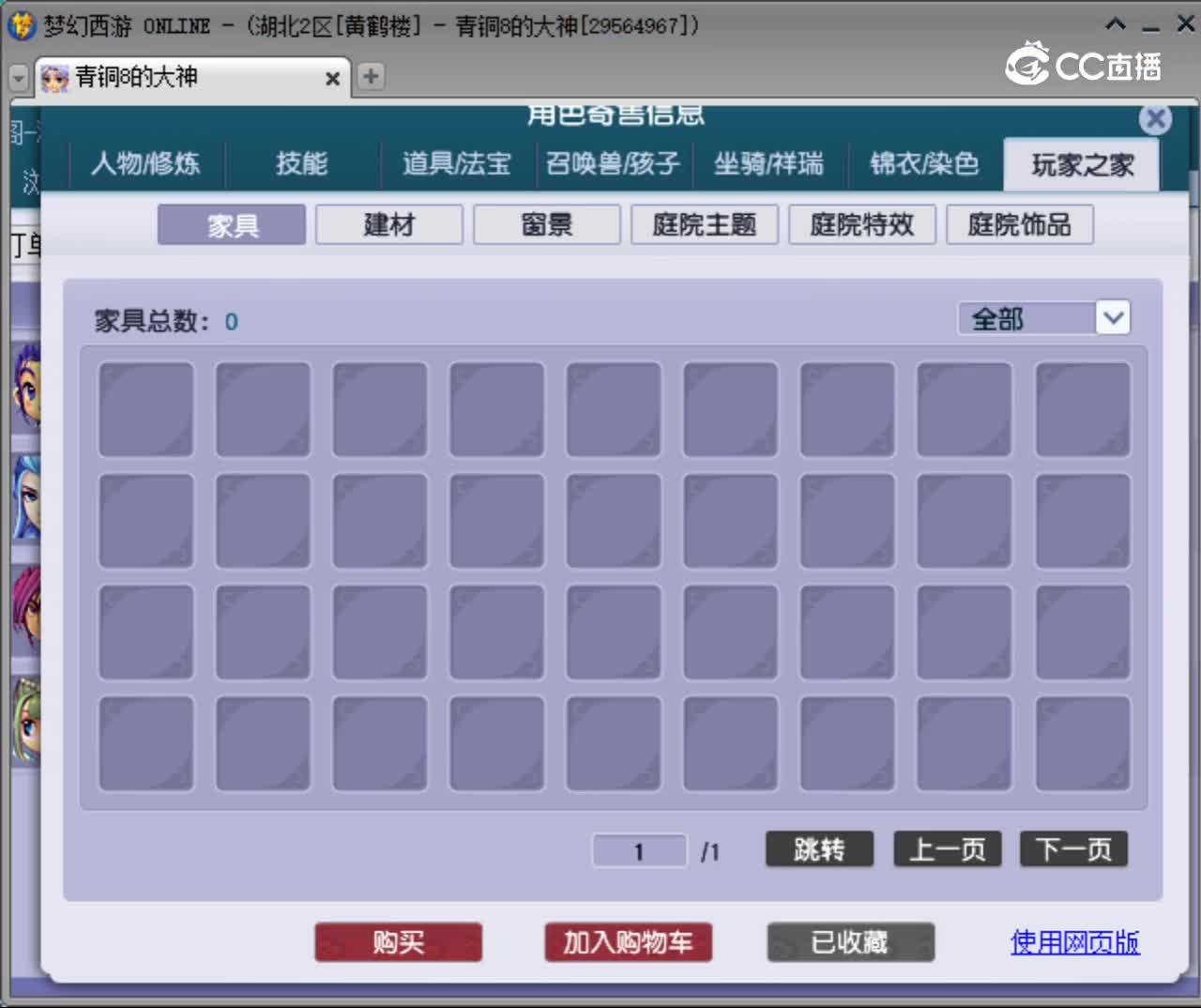Select the 青铜8的大神 window tab
Viewport: 1201px width, 1008px height.
pos(192,77)
